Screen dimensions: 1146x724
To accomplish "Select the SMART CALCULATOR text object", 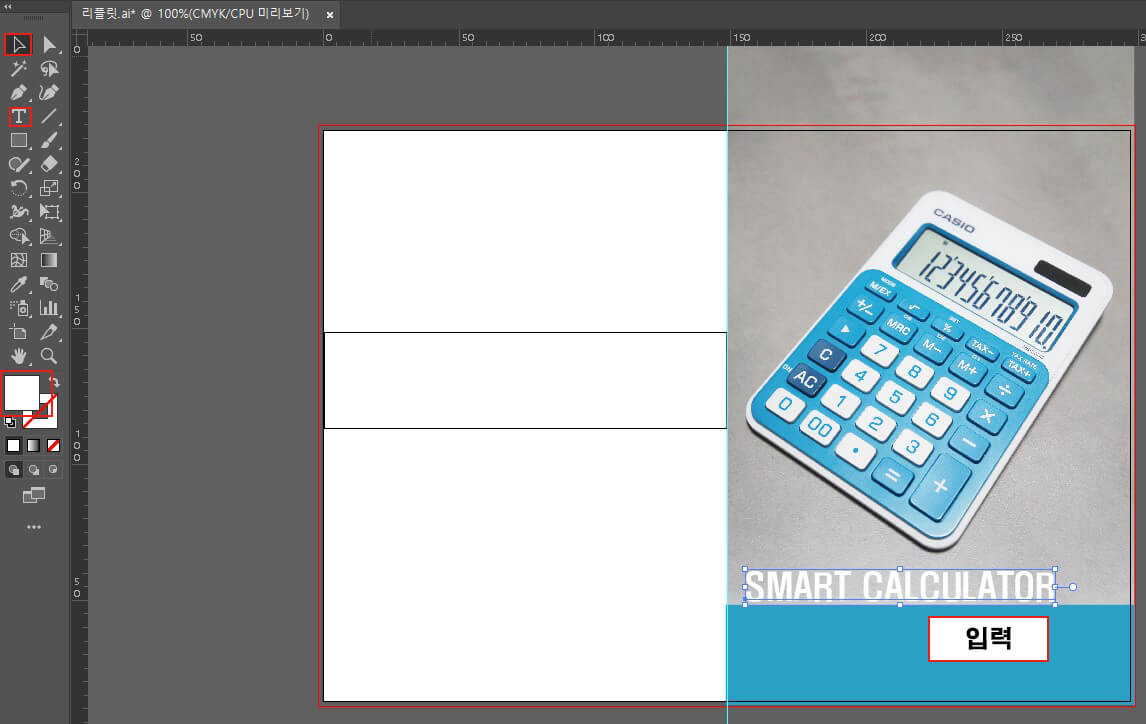I will tap(900, 587).
